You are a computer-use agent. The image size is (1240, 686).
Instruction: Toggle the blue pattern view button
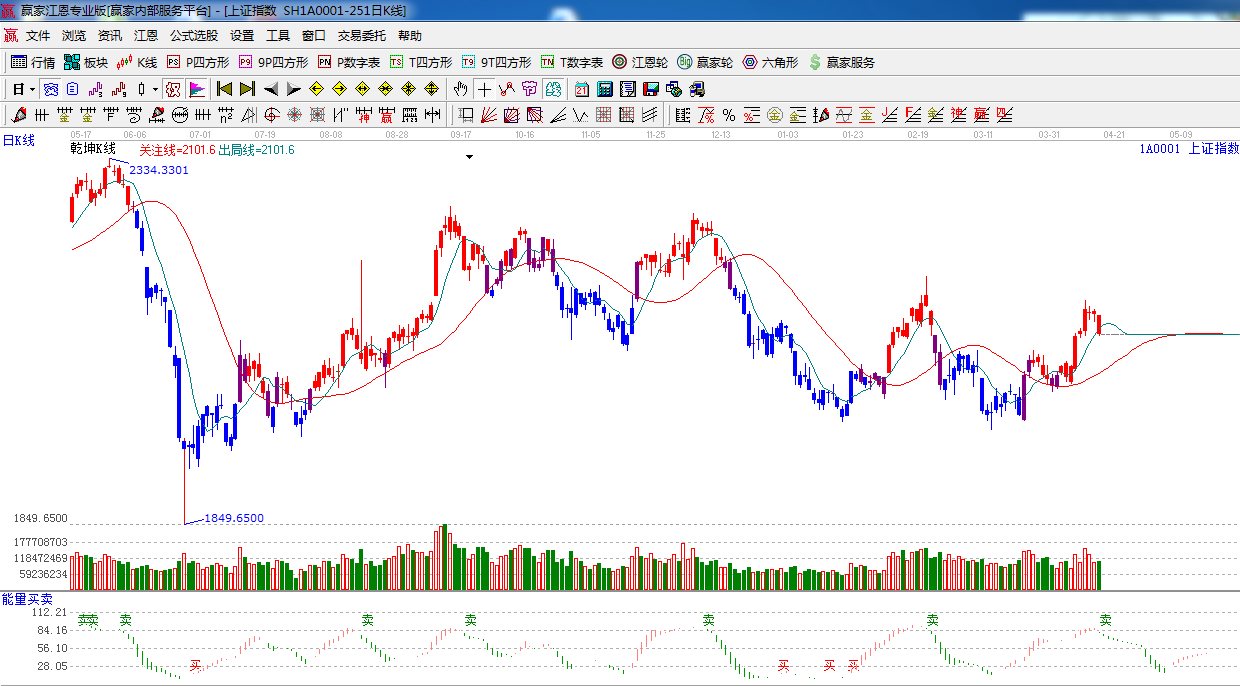click(50, 89)
